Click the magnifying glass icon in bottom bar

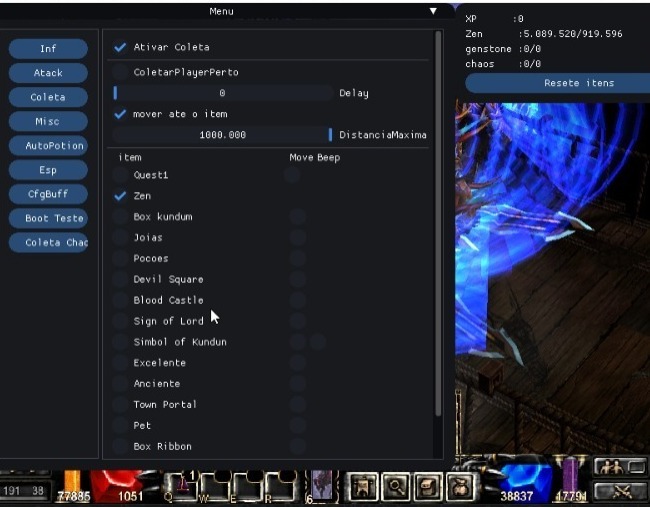pyautogui.click(x=396, y=486)
